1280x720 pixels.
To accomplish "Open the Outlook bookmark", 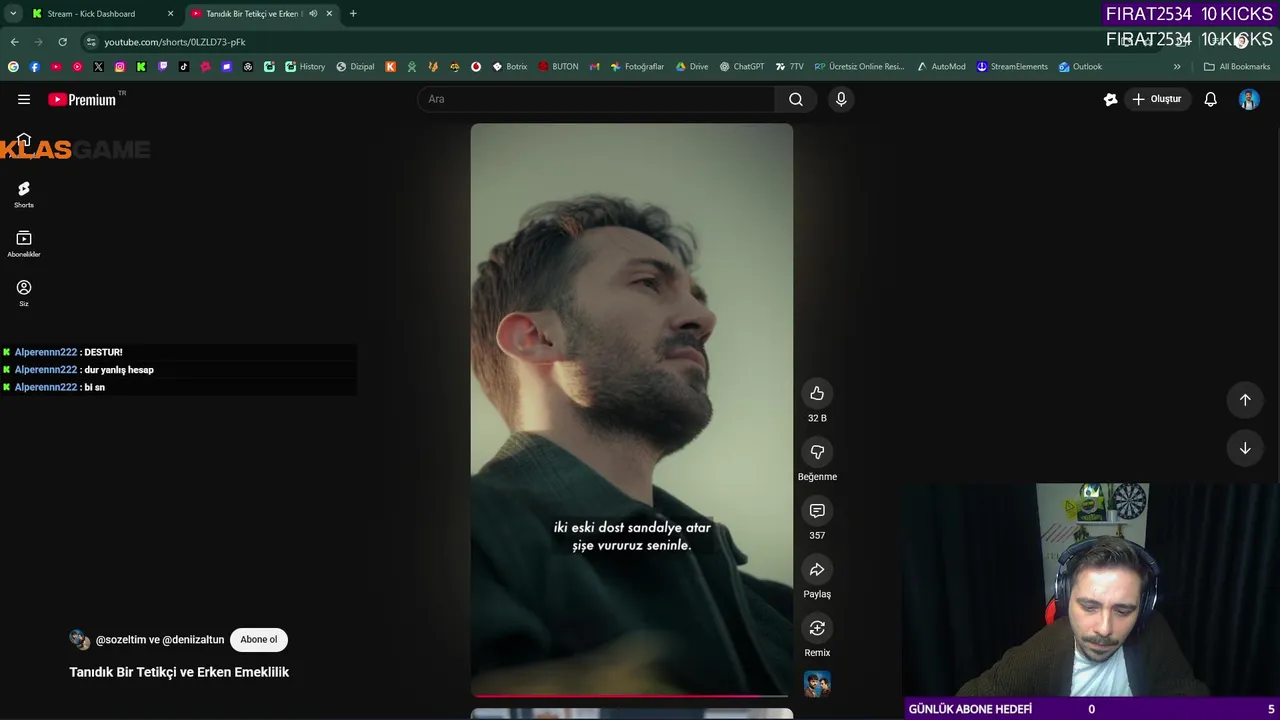I will [1080, 67].
